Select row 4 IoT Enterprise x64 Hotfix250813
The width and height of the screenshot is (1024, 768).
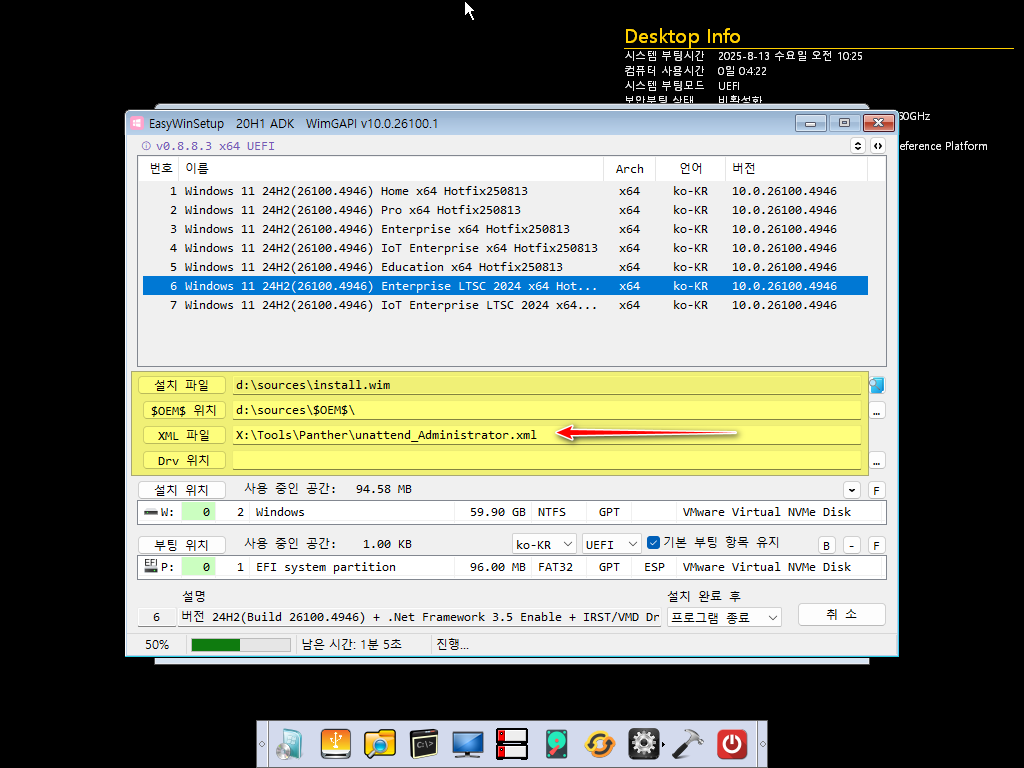click(505, 248)
